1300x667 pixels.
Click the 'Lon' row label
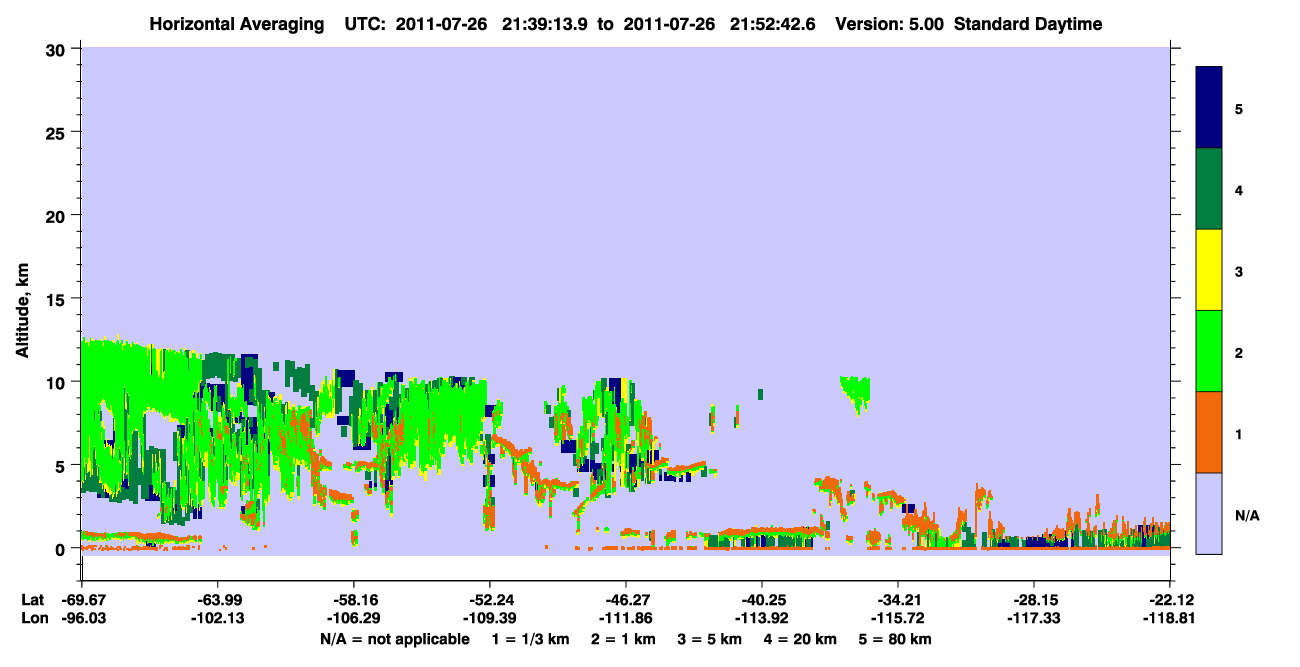[x=33, y=618]
